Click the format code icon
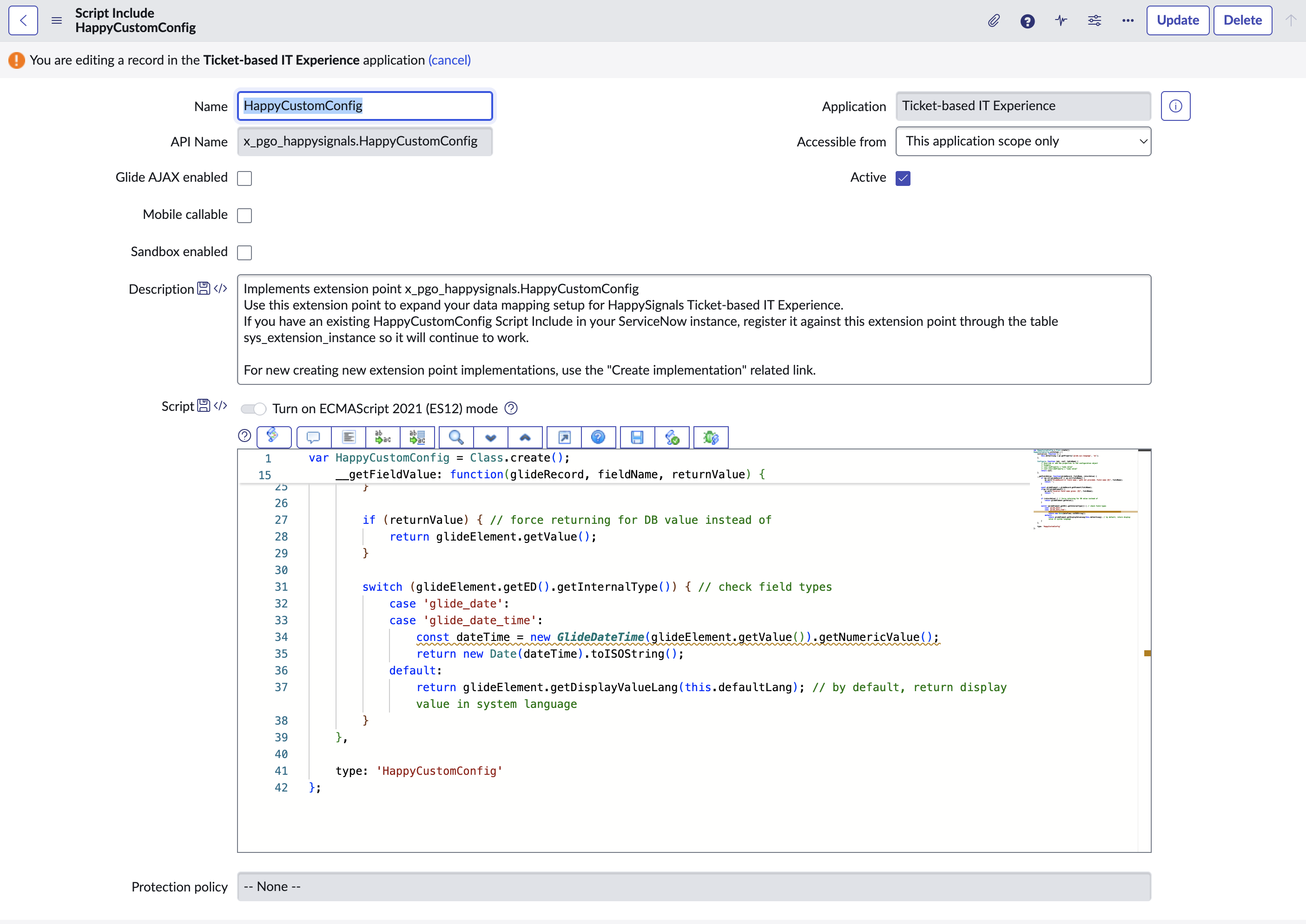 point(348,437)
